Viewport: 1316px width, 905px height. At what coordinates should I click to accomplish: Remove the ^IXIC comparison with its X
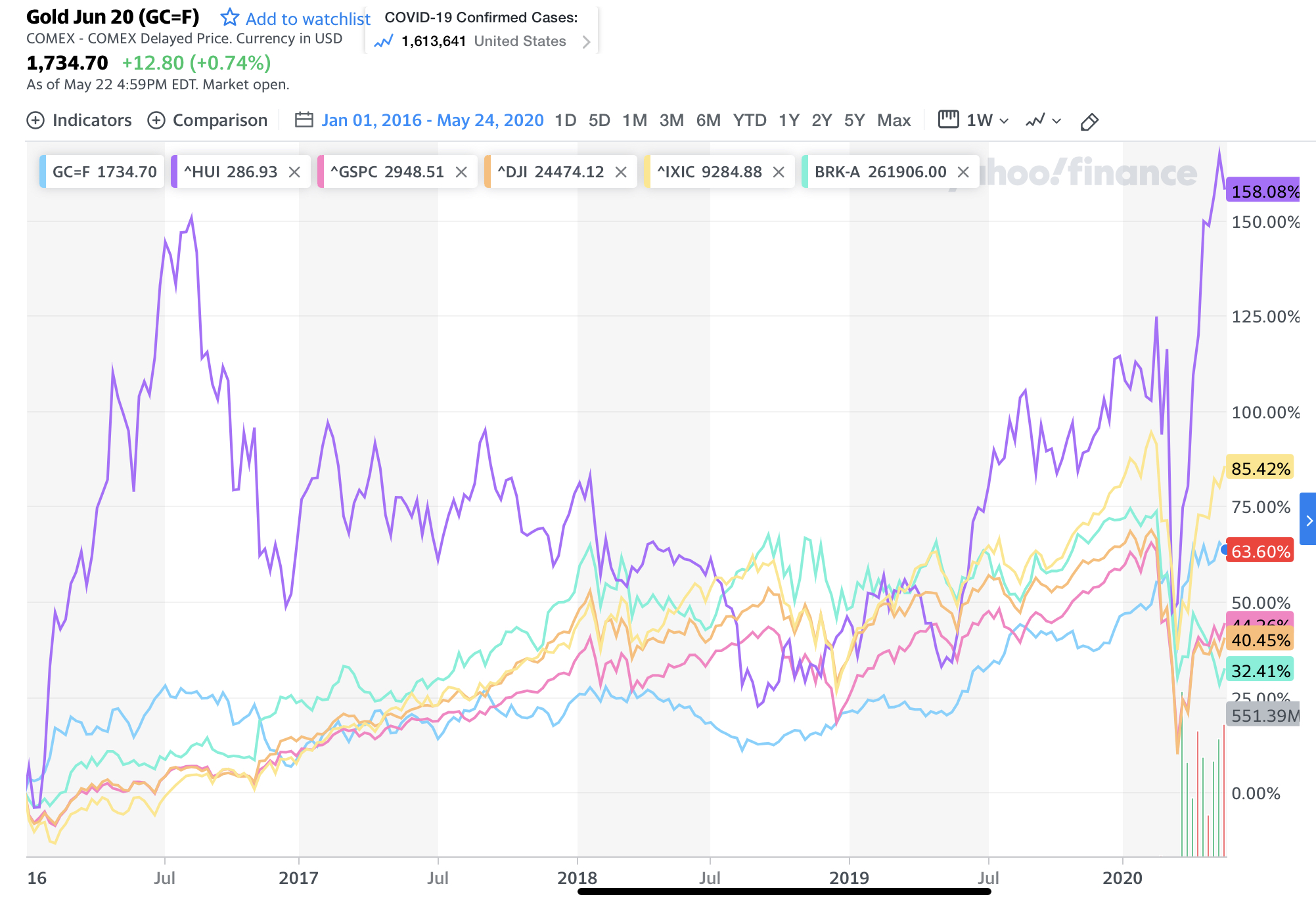pyautogui.click(x=779, y=172)
